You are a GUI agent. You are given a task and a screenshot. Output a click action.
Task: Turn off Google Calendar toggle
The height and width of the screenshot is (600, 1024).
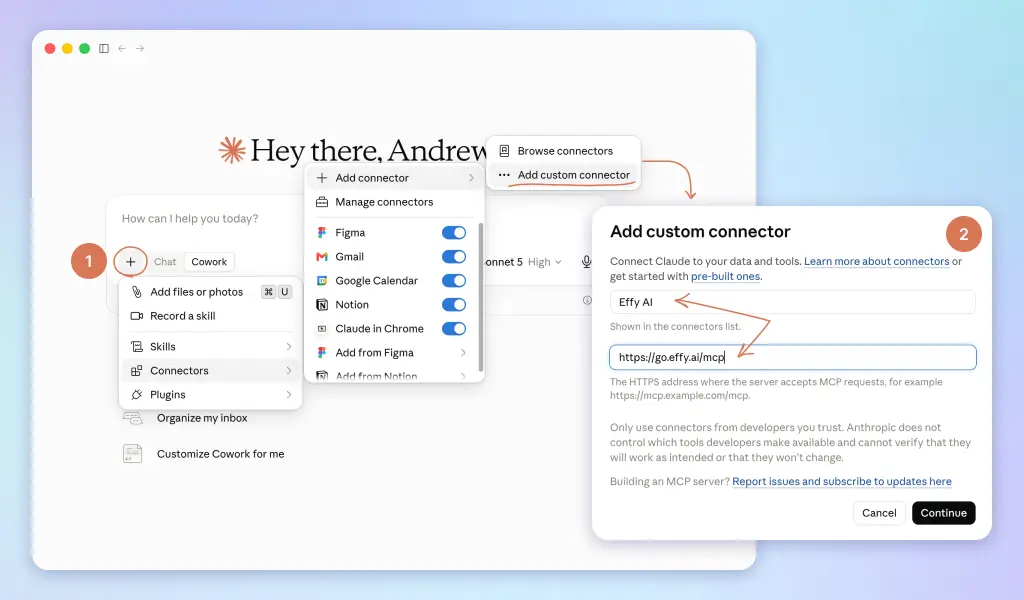[x=454, y=281]
